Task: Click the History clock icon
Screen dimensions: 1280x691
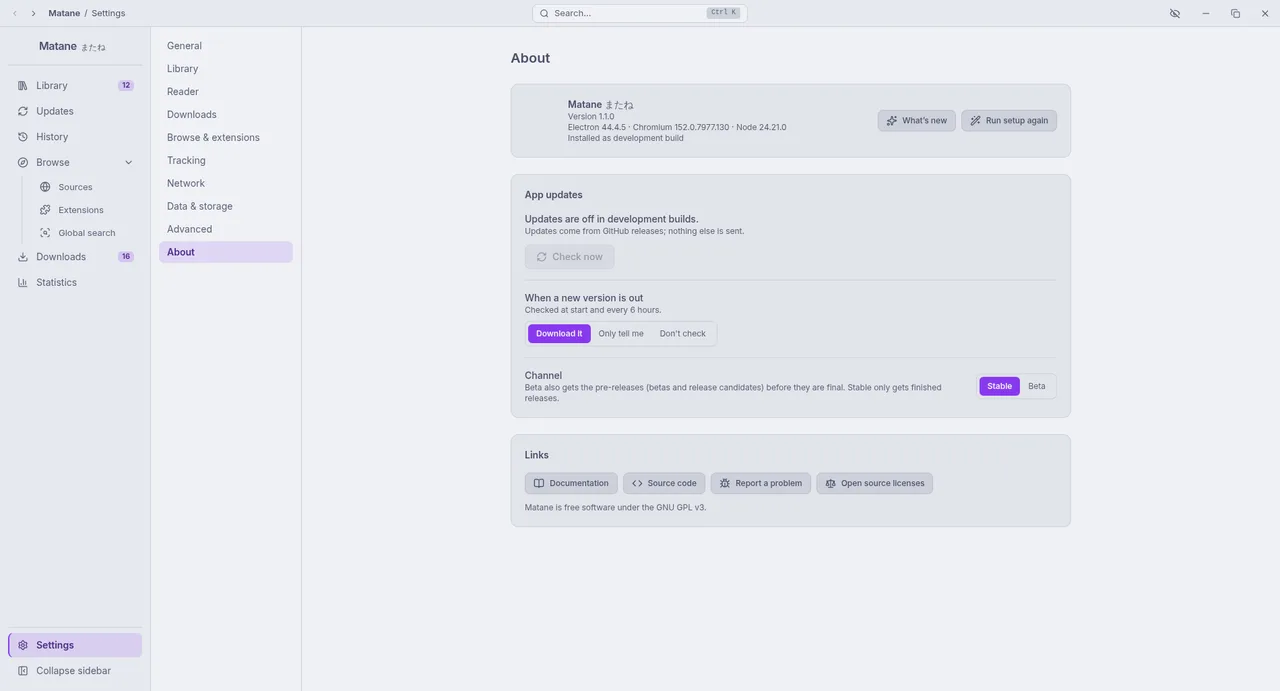Action: click(23, 137)
